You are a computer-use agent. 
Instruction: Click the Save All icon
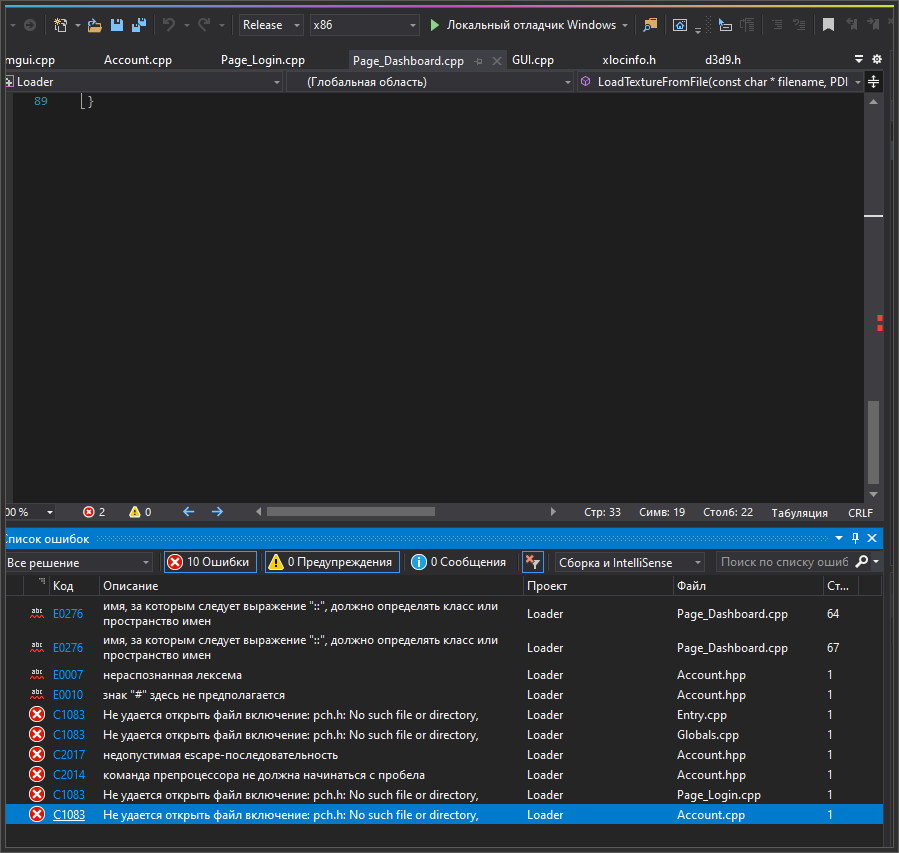(x=138, y=25)
